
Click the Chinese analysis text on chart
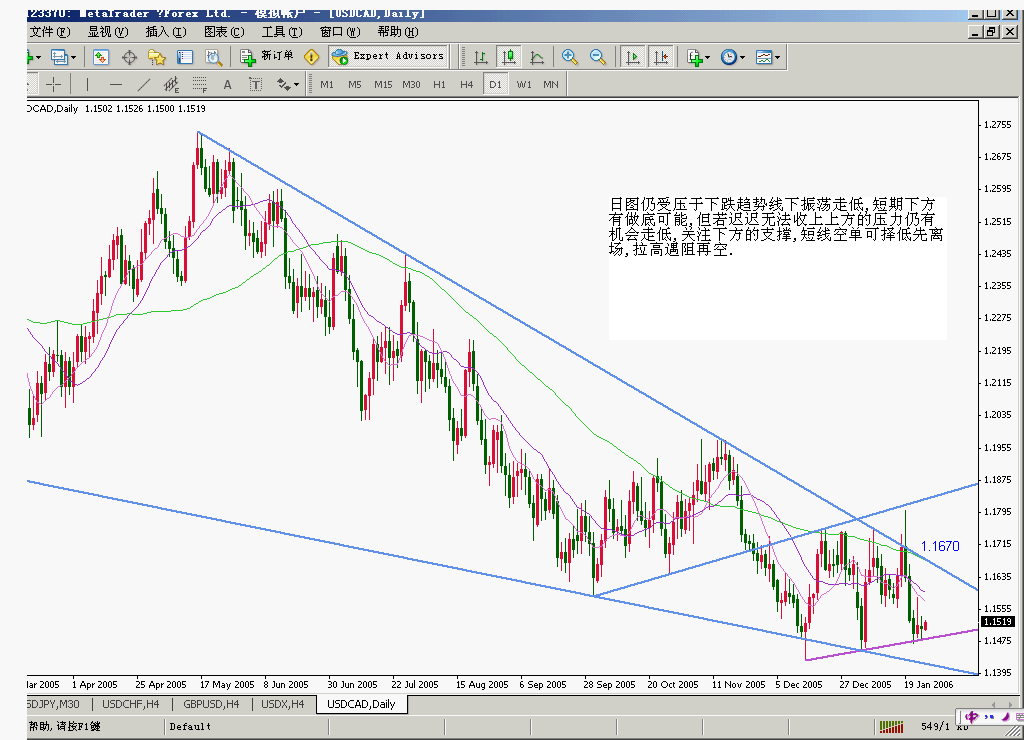[x=776, y=227]
